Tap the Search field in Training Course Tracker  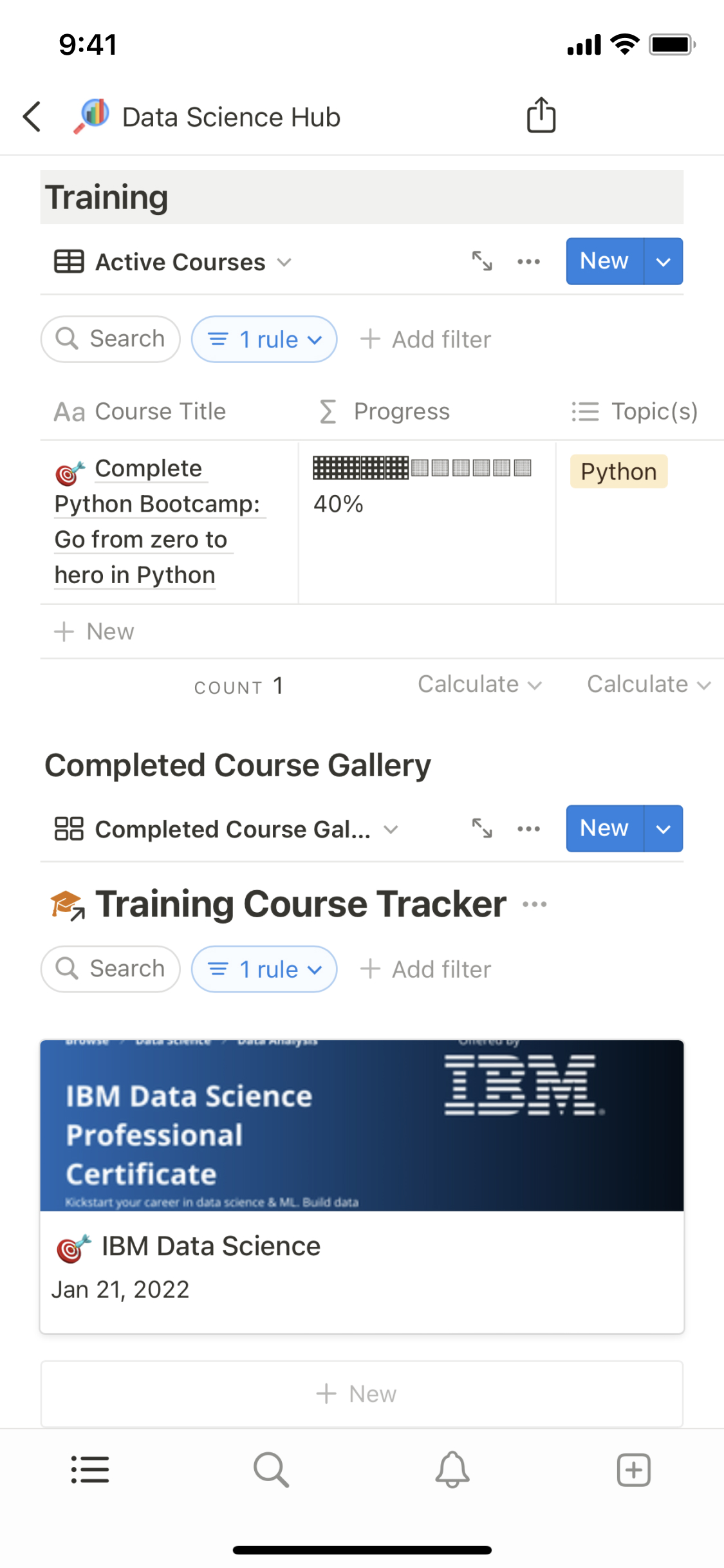pyautogui.click(x=111, y=969)
